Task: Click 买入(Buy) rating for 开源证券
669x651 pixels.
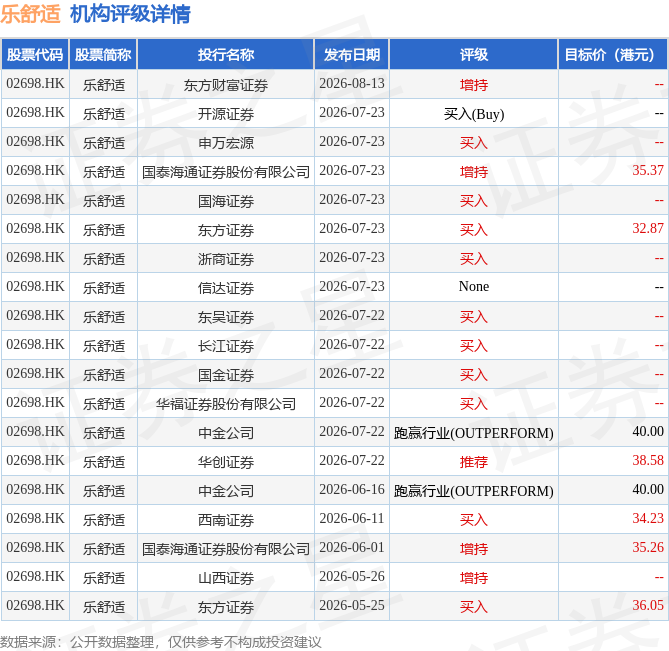Action: [x=474, y=114]
